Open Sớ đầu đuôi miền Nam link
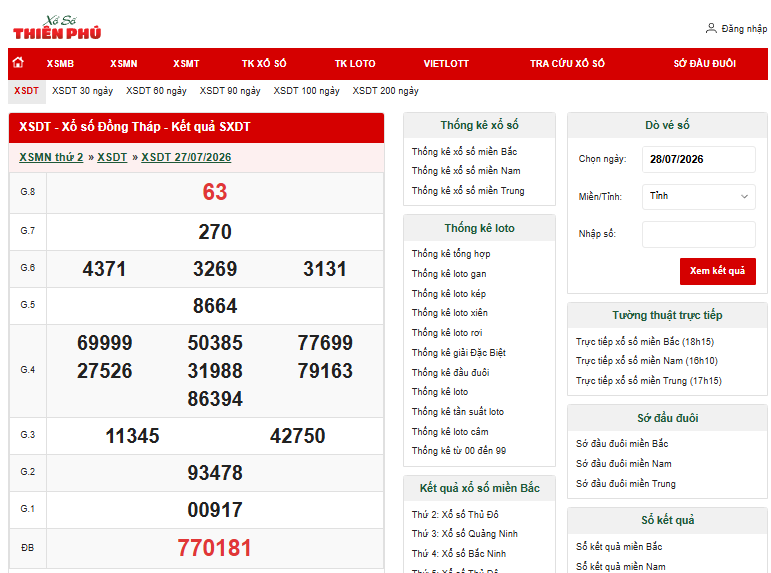 click(x=623, y=464)
